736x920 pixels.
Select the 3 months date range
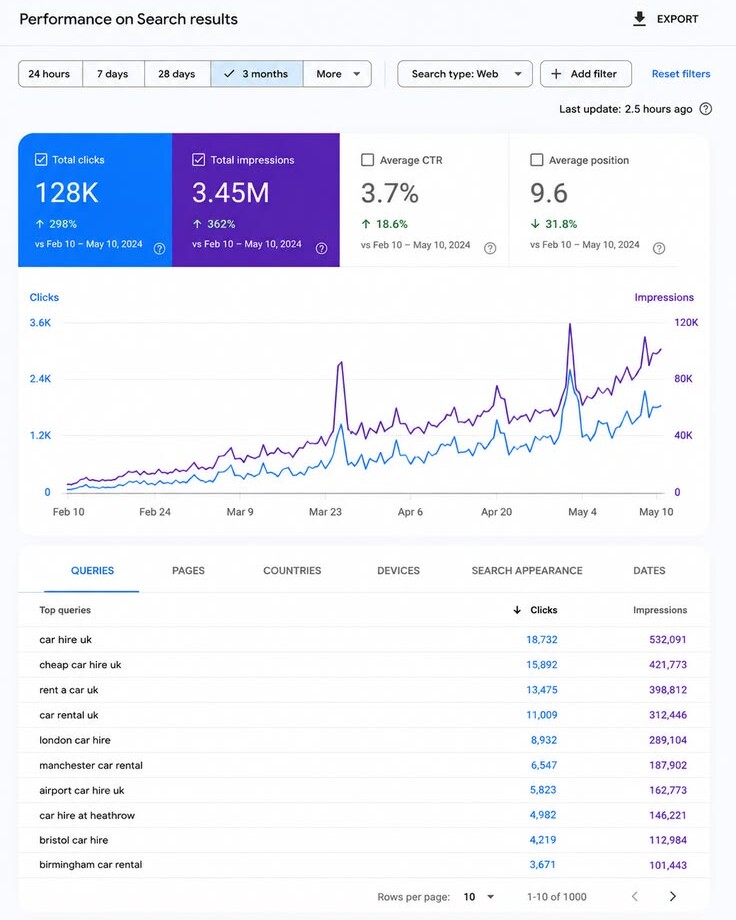coord(257,74)
